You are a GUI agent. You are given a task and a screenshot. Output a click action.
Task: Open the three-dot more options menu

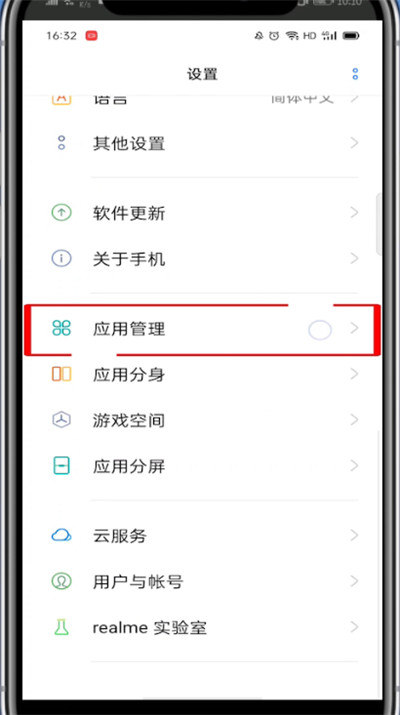pos(355,74)
